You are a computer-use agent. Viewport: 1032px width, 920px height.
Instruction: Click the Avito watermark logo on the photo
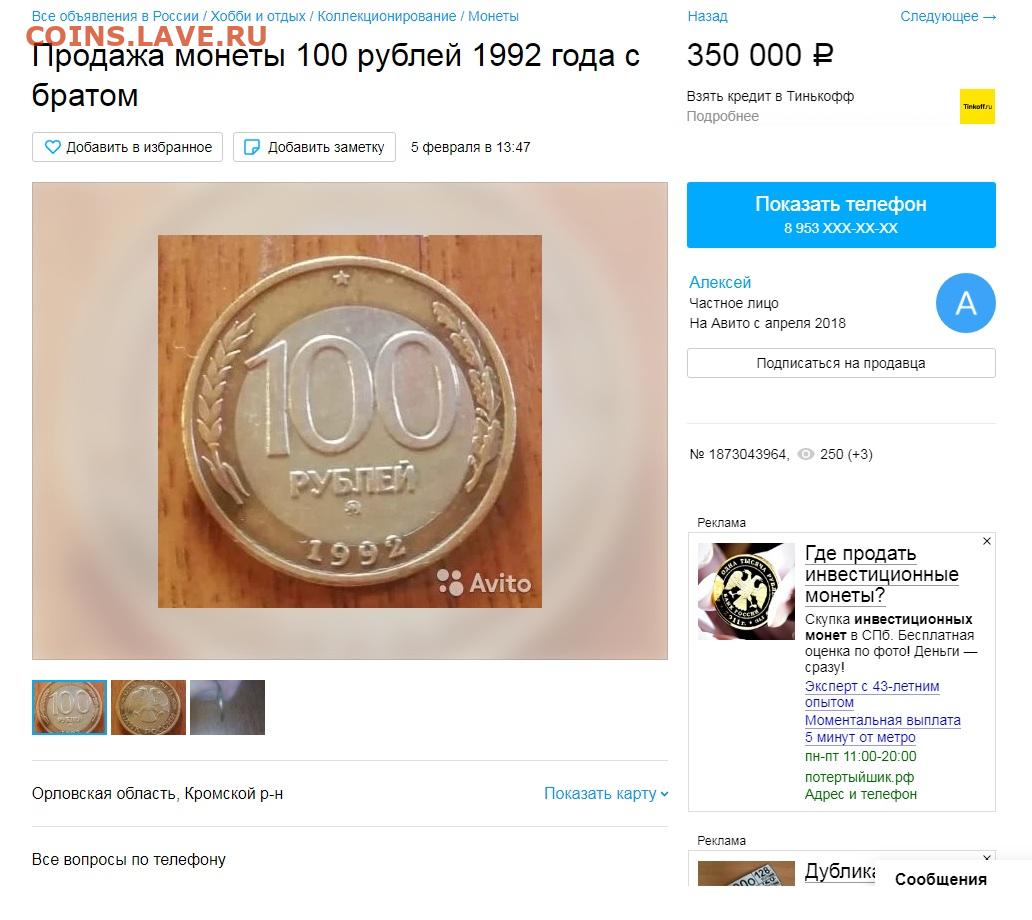(x=484, y=582)
